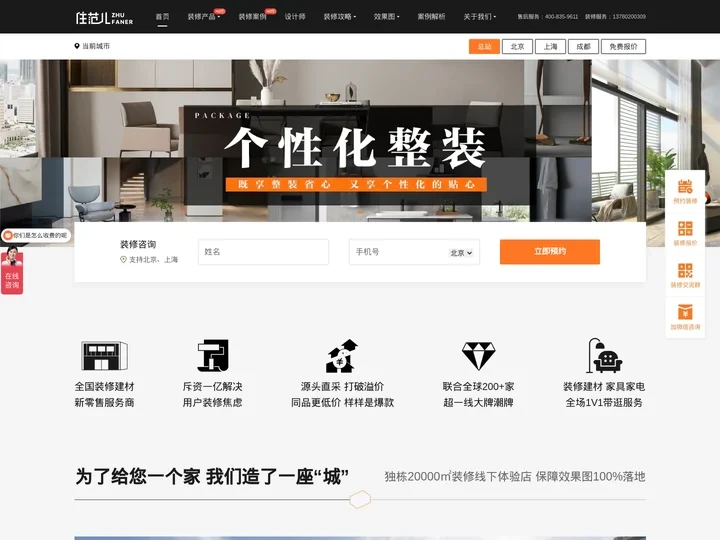Click the 售后服务 400 phone number
Image resolution: width=720 pixels, height=540 pixels.
click(548, 17)
